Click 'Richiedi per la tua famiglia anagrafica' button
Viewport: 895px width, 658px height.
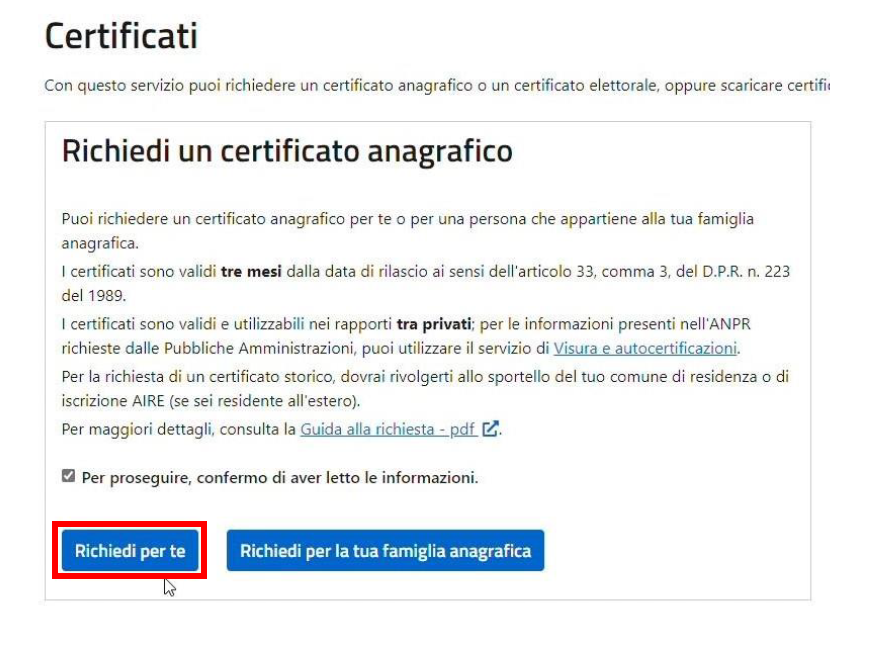coord(385,550)
